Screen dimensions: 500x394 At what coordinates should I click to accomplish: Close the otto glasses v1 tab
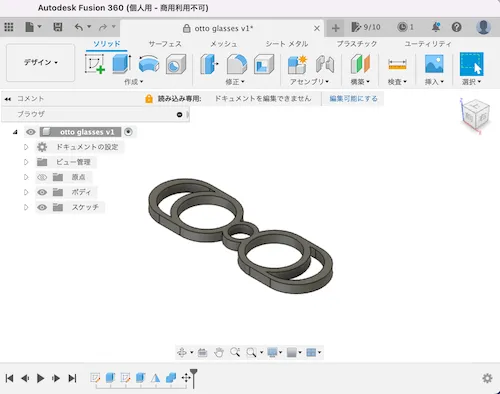pos(317,28)
